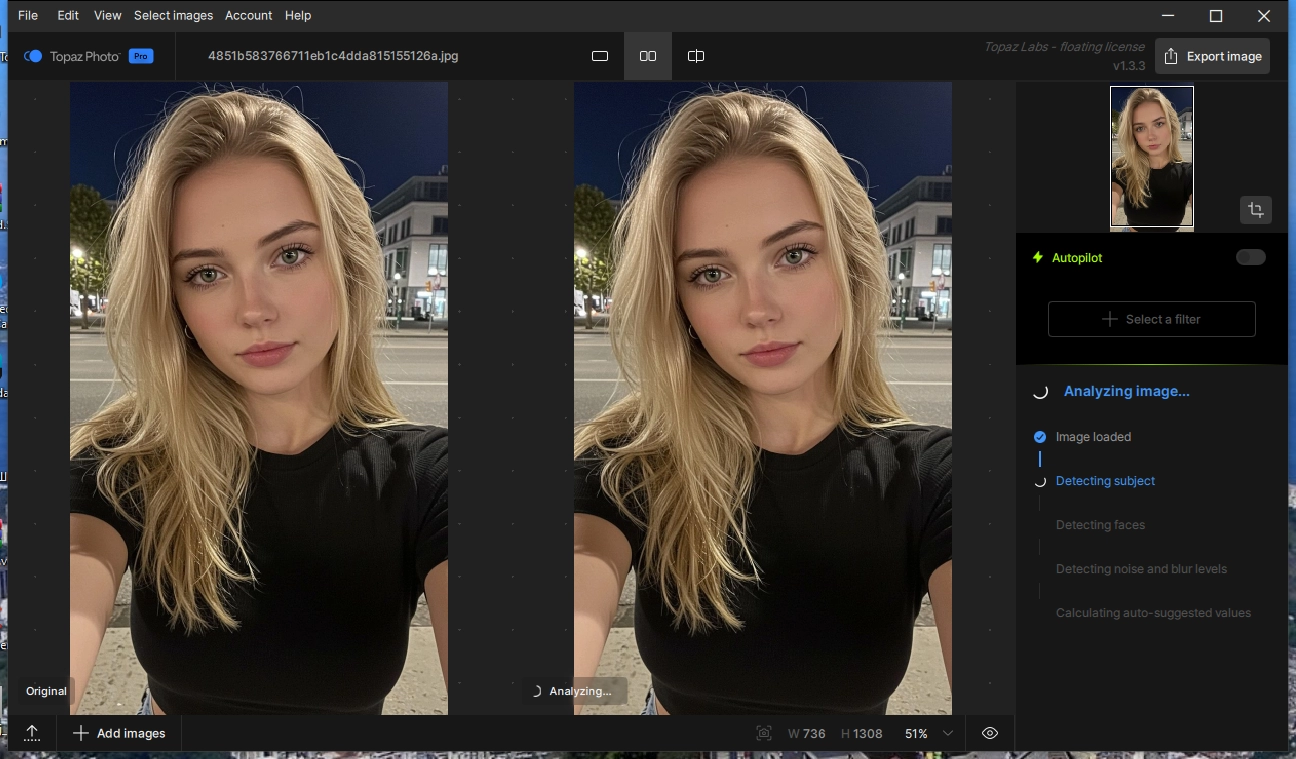Click the Select a filter button

(1152, 319)
